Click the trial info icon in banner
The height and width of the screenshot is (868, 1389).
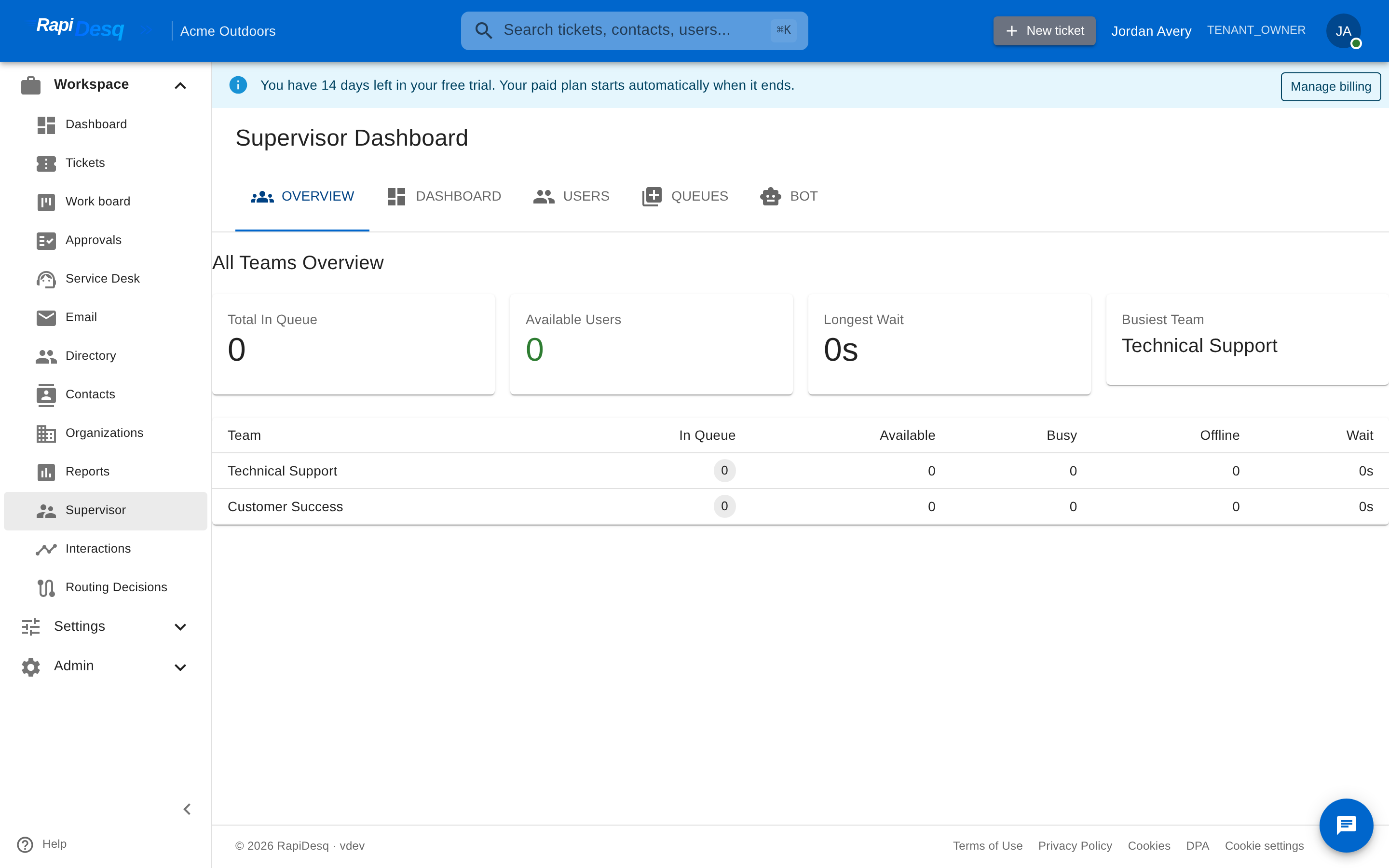tap(238, 85)
